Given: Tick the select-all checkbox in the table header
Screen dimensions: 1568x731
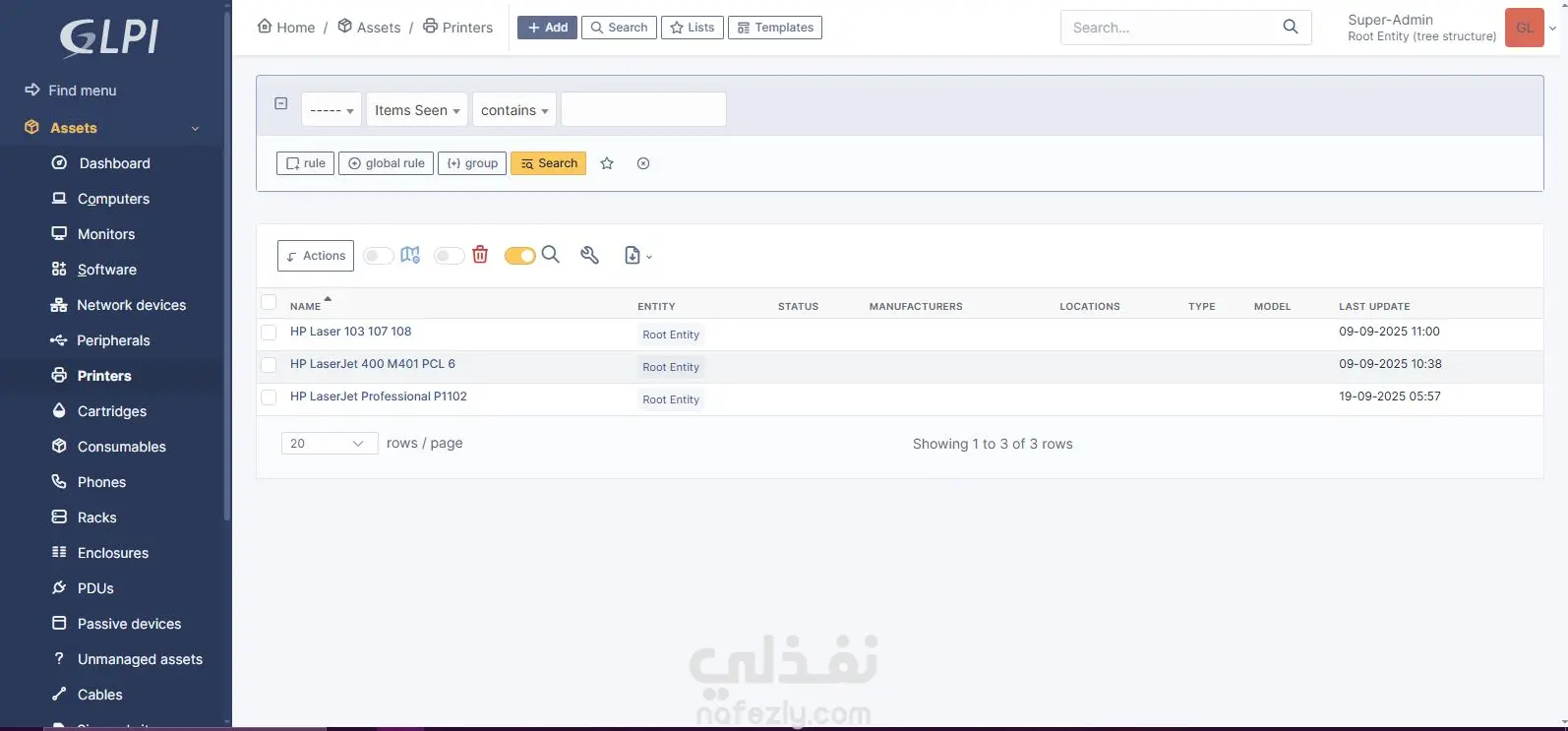Looking at the screenshot, I should 269,302.
